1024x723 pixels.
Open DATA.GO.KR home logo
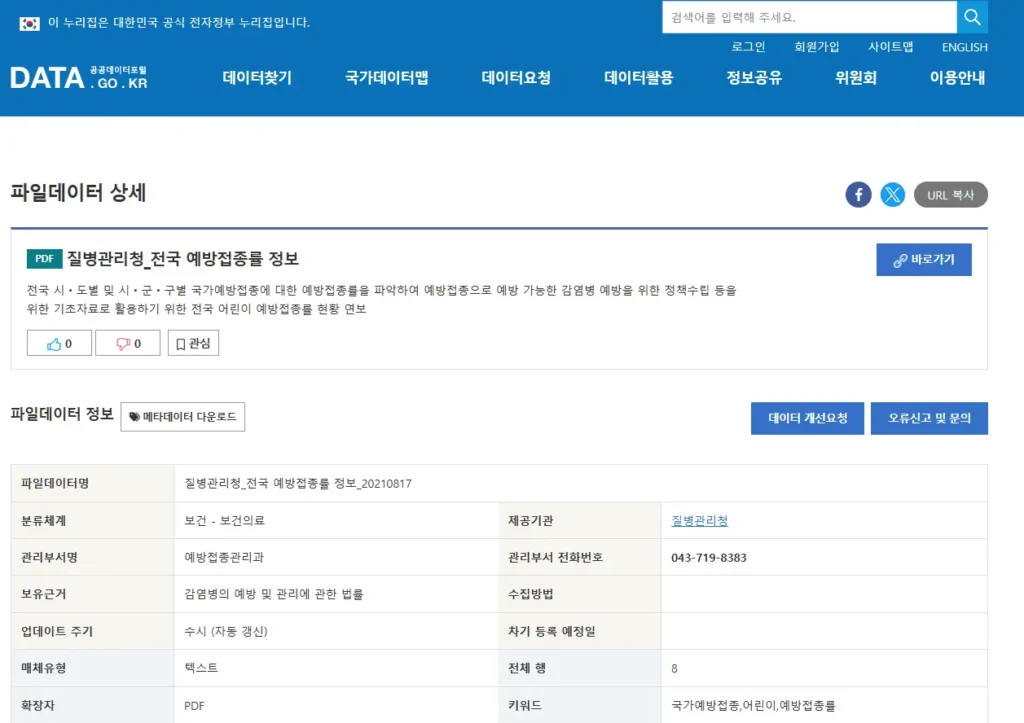[x=79, y=78]
